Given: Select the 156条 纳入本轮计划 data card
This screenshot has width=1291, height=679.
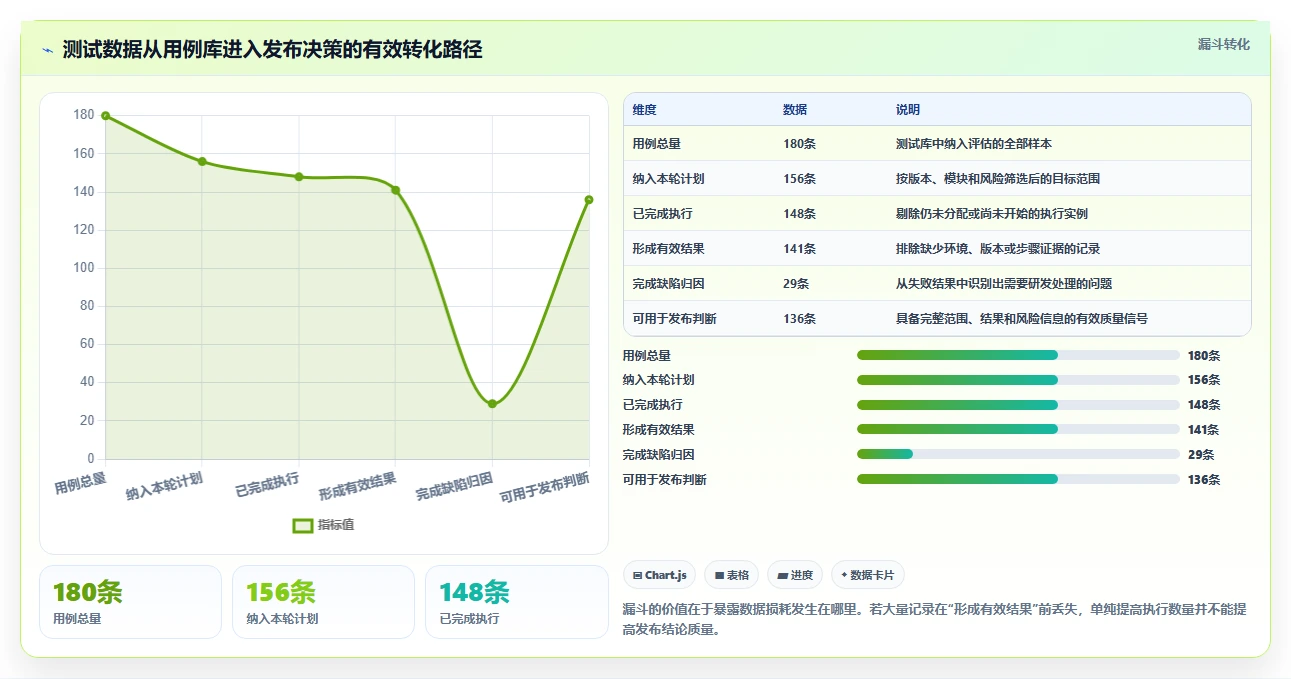Looking at the screenshot, I should pyautogui.click(x=323, y=601).
